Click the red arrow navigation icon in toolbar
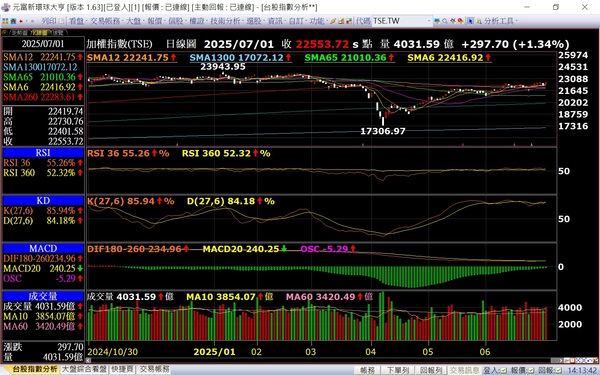This screenshot has height=375, width=600. tap(21, 21)
